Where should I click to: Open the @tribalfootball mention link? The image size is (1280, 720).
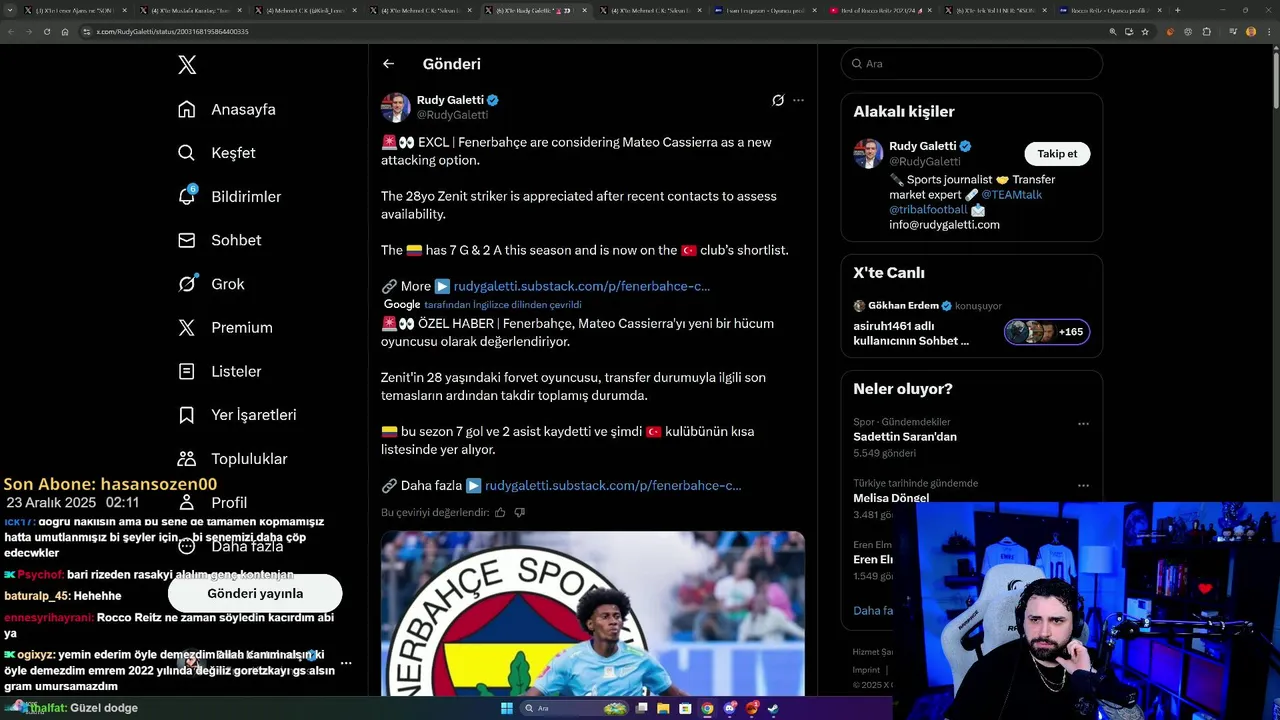click(x=928, y=210)
